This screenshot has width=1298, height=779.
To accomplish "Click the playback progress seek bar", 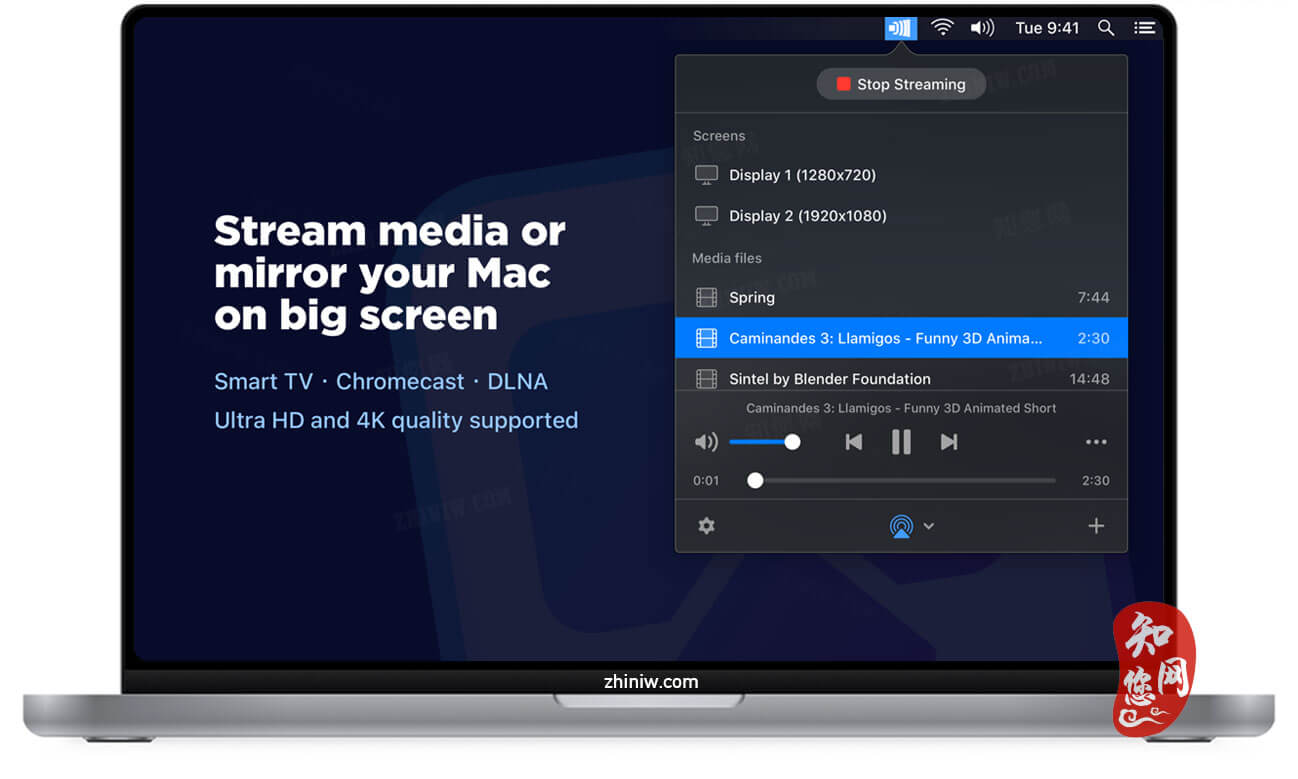I will [901, 481].
